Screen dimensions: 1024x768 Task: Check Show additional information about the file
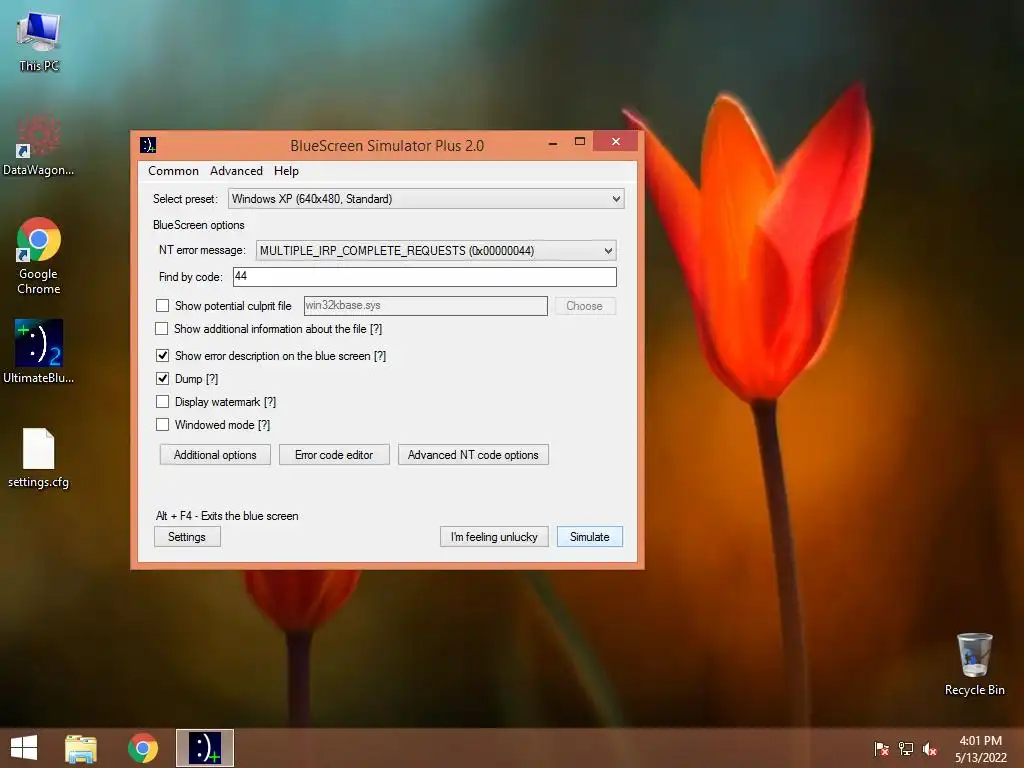161,328
